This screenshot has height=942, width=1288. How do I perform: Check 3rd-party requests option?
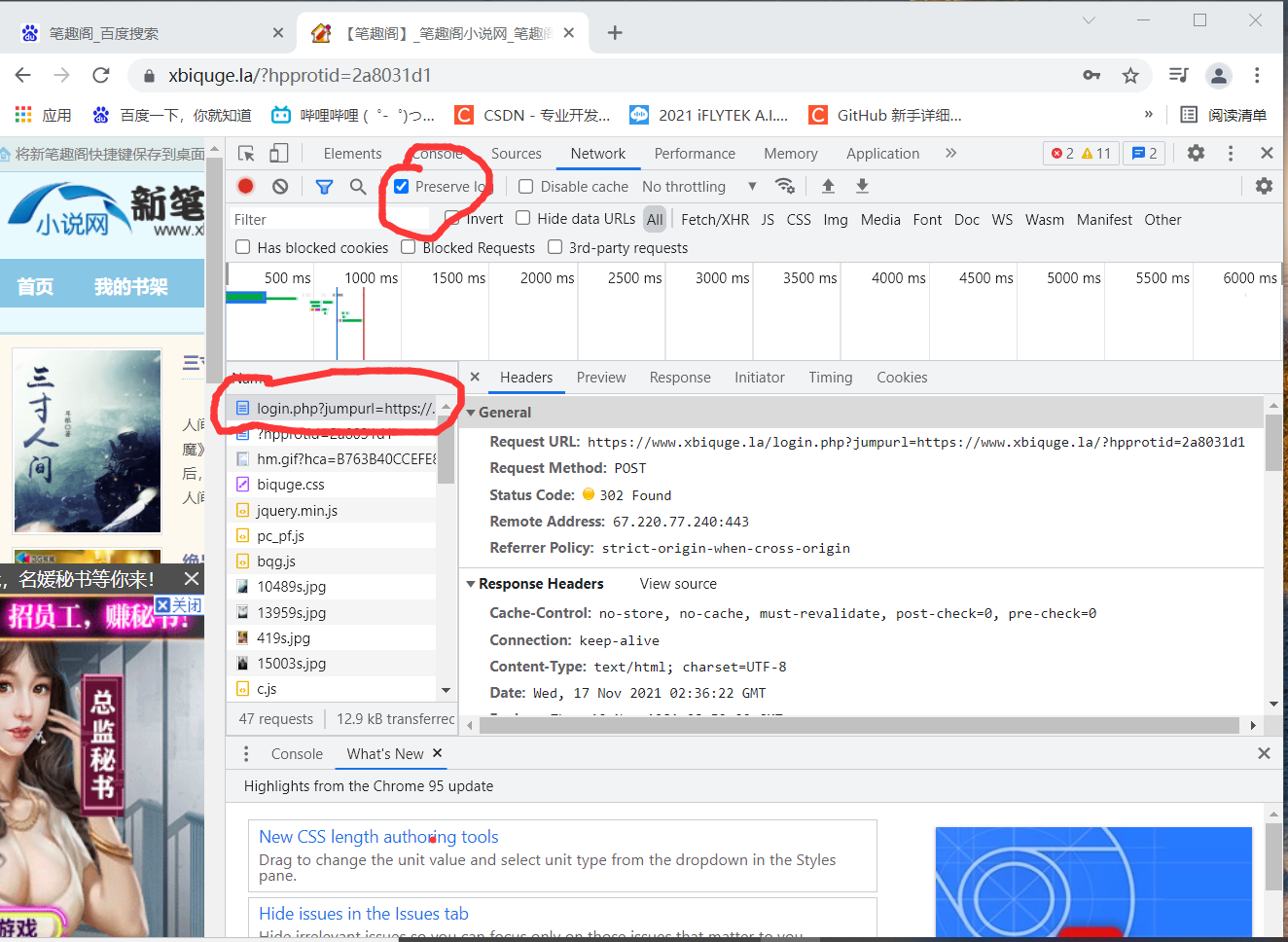point(555,247)
